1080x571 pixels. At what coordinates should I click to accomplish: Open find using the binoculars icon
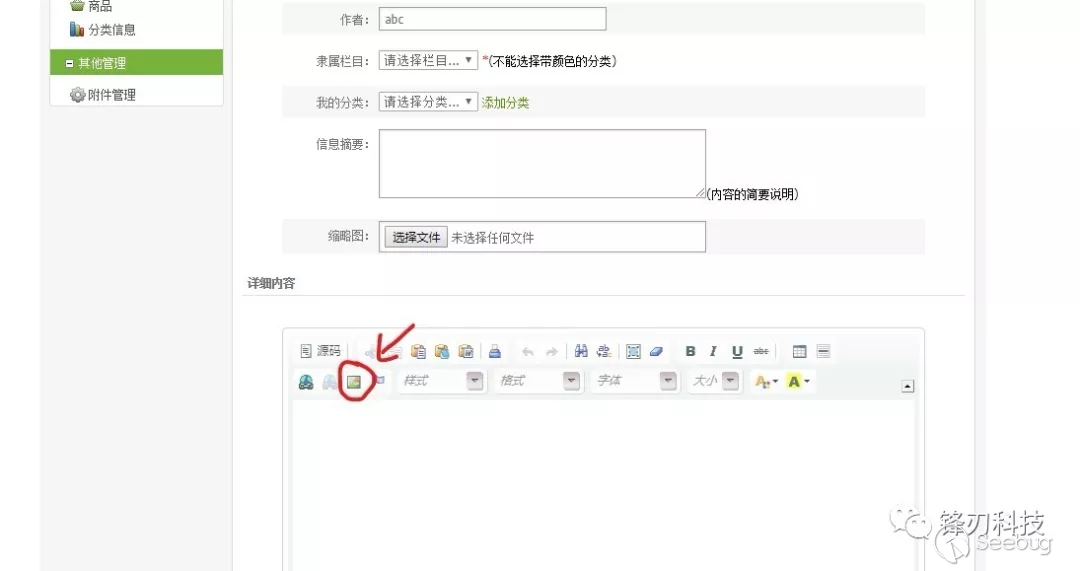[580, 351]
